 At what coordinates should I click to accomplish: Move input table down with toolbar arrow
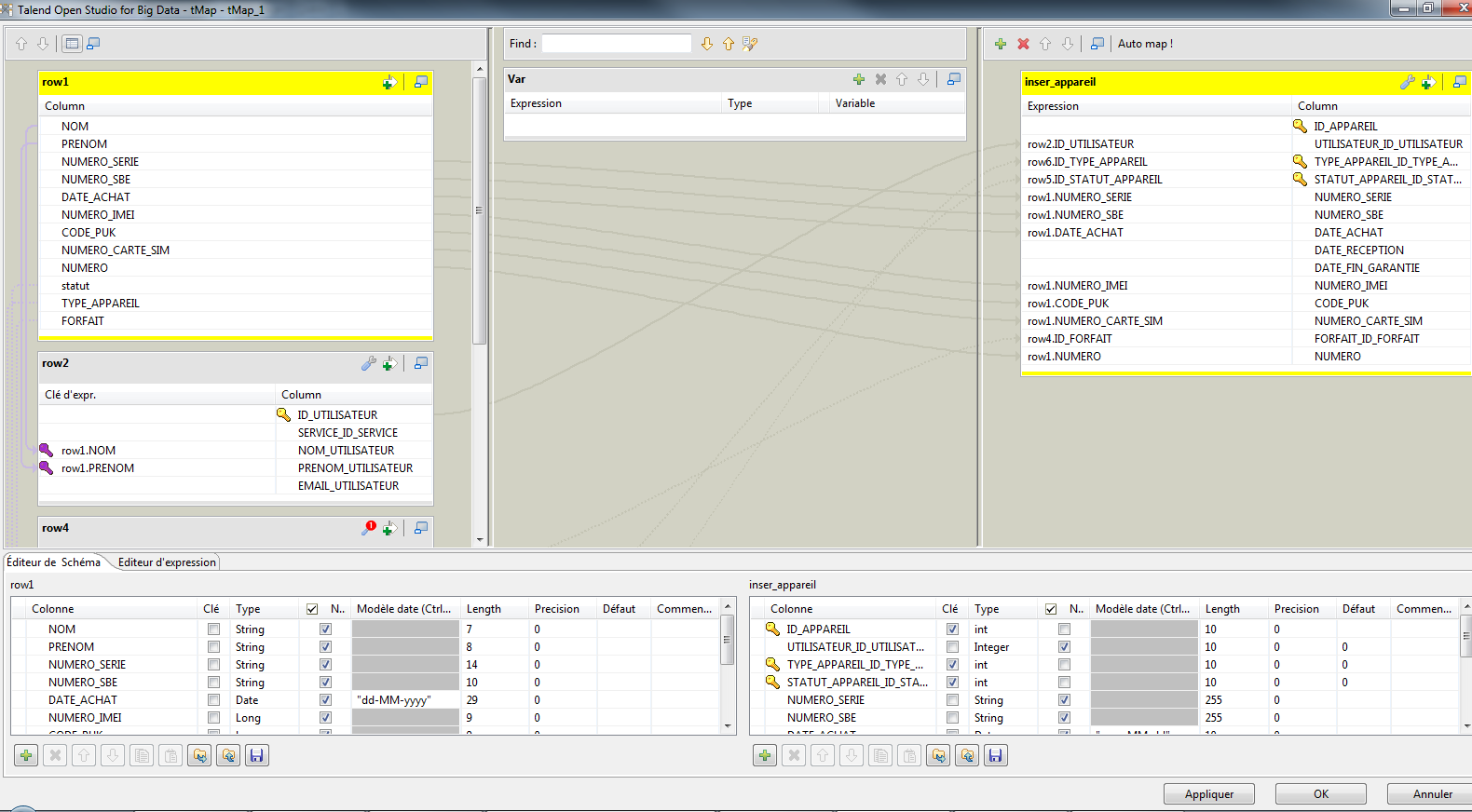tap(43, 44)
